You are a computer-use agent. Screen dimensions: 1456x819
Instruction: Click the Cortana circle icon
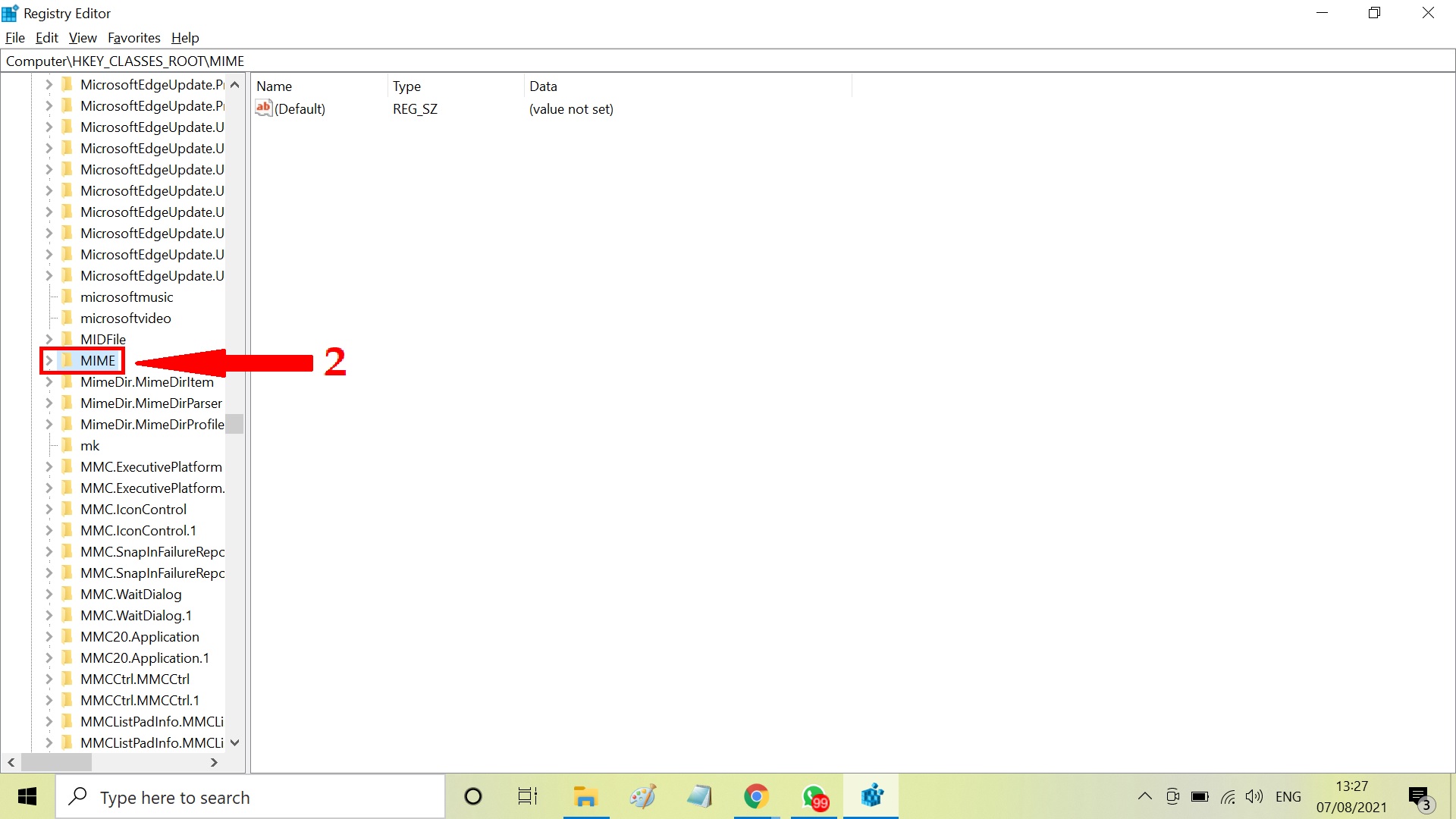coord(472,796)
